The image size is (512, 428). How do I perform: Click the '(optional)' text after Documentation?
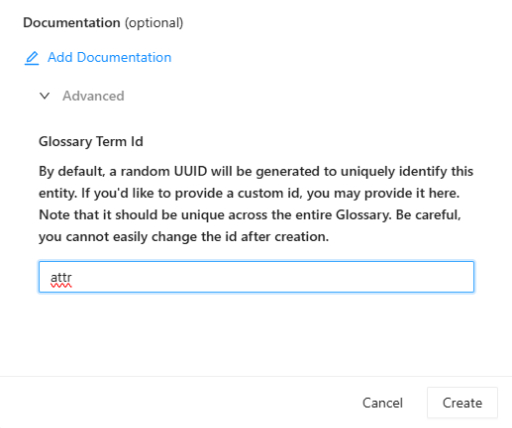(x=154, y=23)
